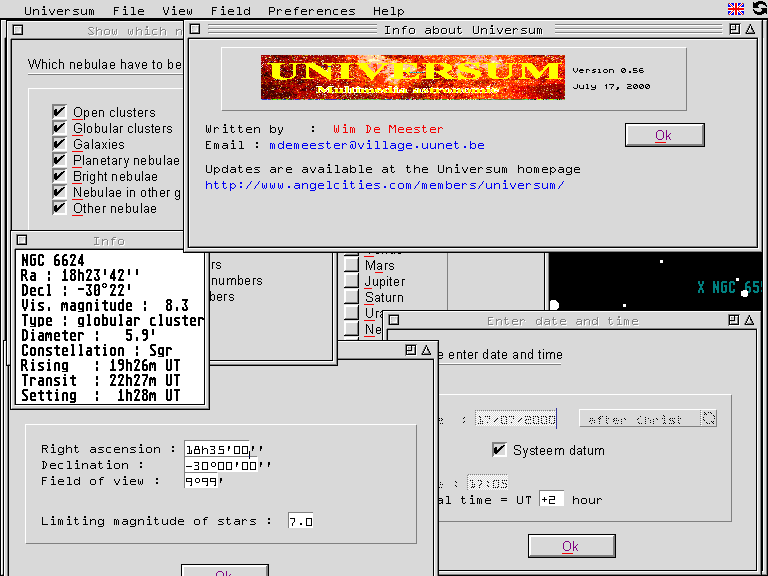Click the mdemeester email address link
Screen dimensions: 768x576
point(377,145)
